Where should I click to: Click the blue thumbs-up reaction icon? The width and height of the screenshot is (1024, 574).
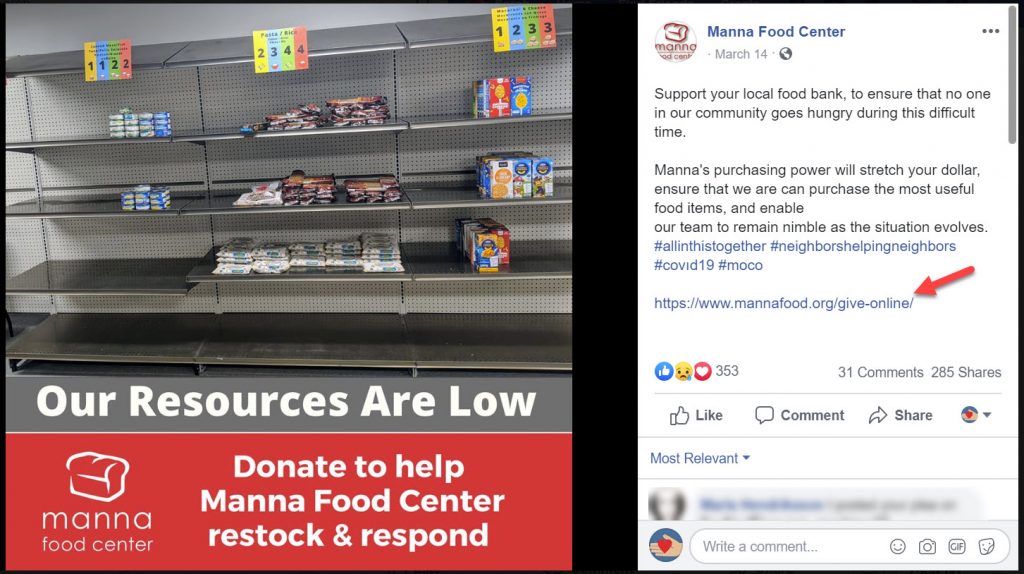(x=664, y=372)
